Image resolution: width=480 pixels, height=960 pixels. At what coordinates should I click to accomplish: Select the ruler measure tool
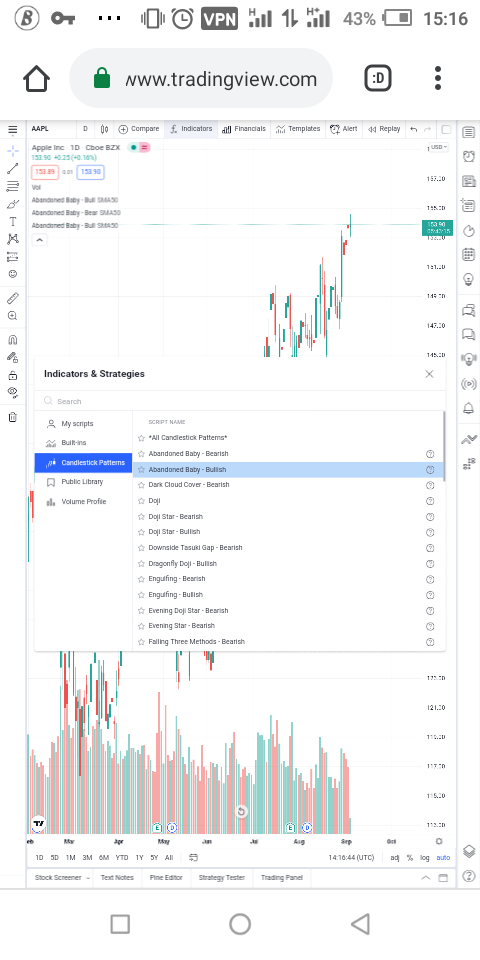(12, 298)
